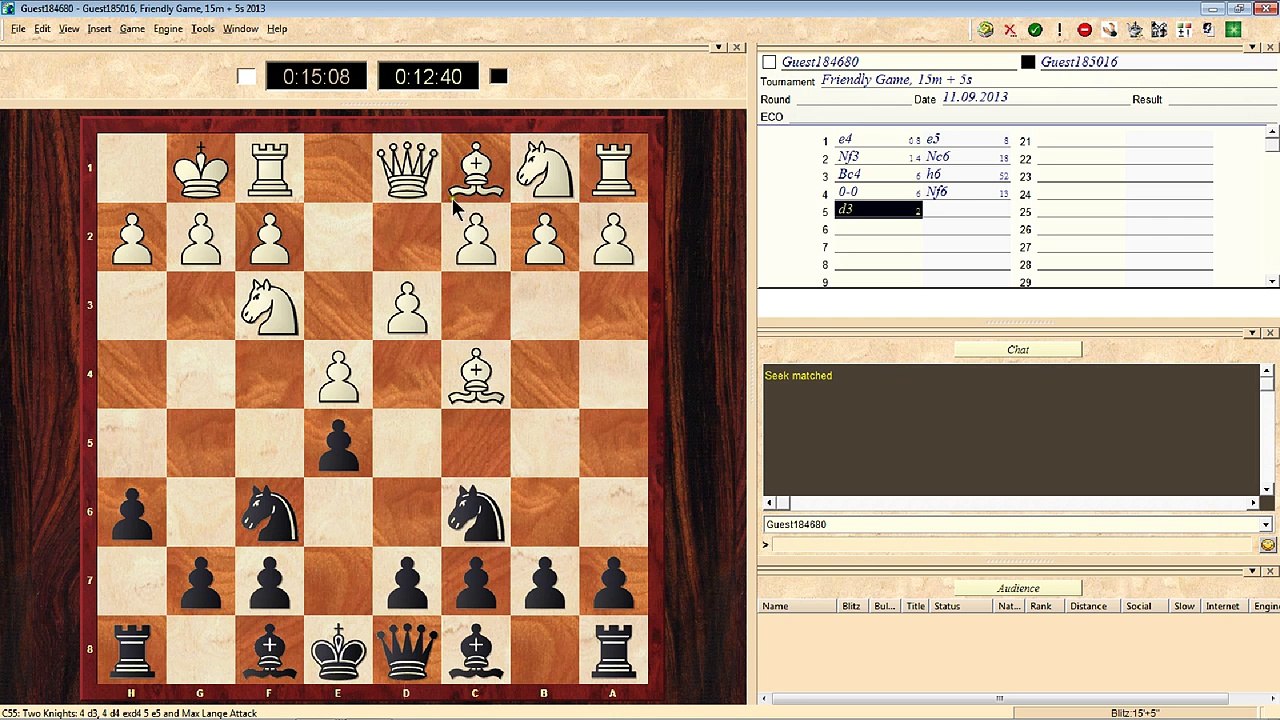The height and width of the screenshot is (720, 1280).
Task: Click the red stop/resign circle icon
Action: point(1084,30)
